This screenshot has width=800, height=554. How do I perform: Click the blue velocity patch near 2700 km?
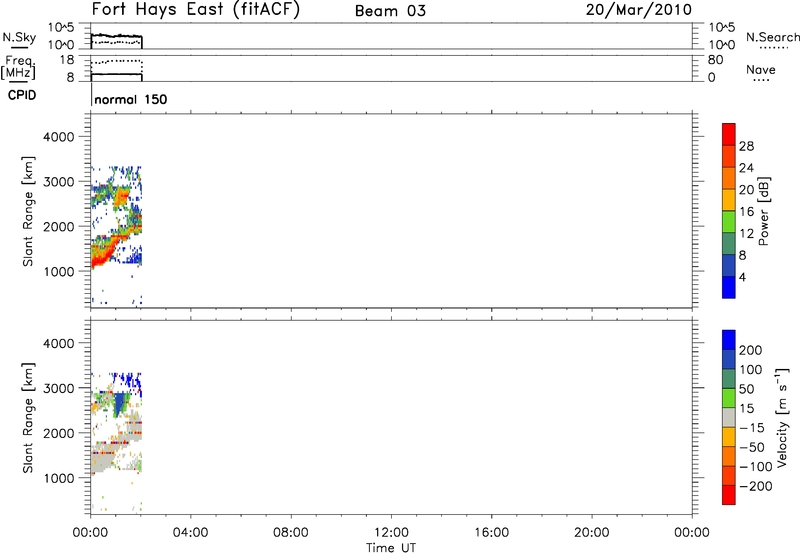tap(121, 403)
